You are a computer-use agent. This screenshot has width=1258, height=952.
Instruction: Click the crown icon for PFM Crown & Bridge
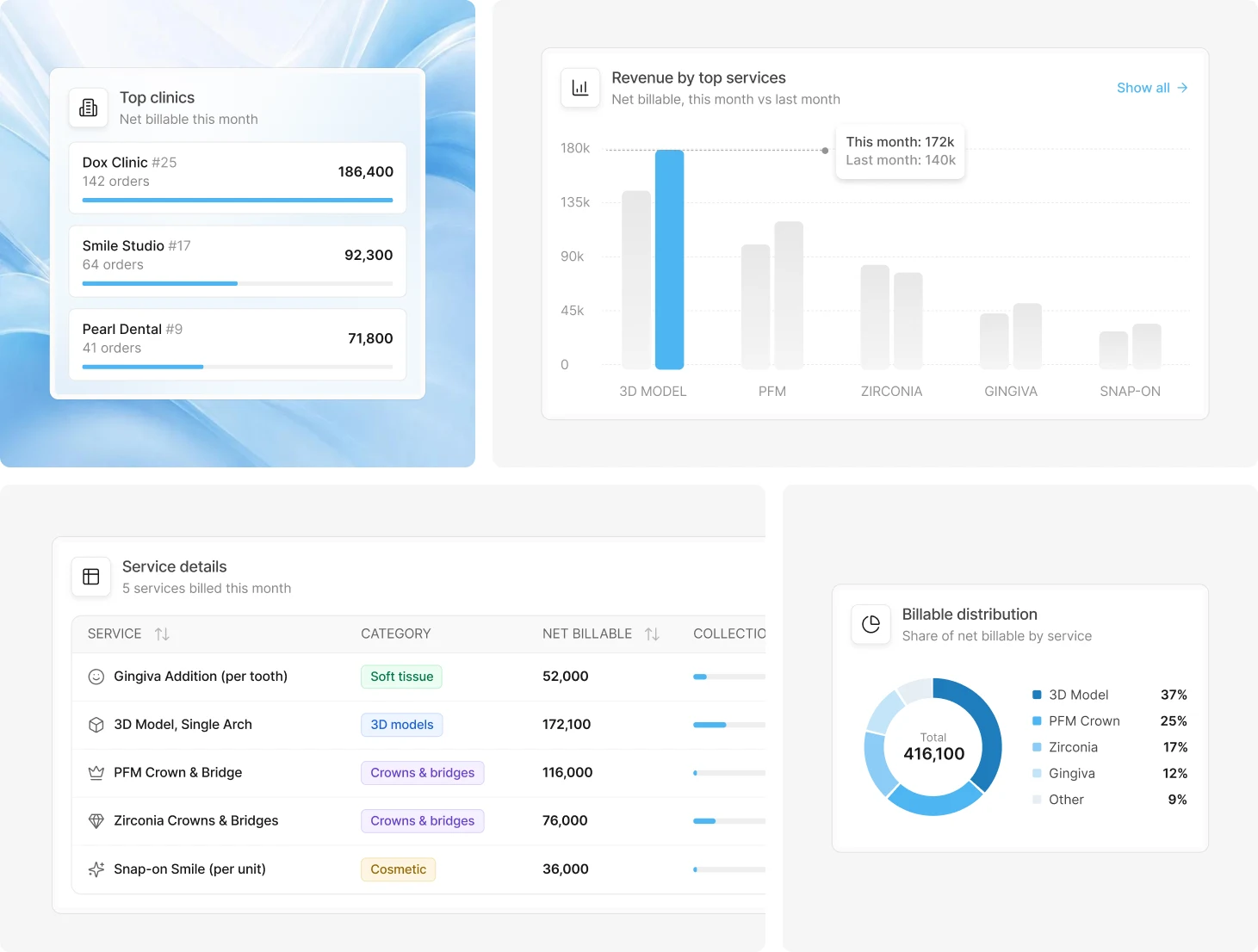pyautogui.click(x=96, y=773)
